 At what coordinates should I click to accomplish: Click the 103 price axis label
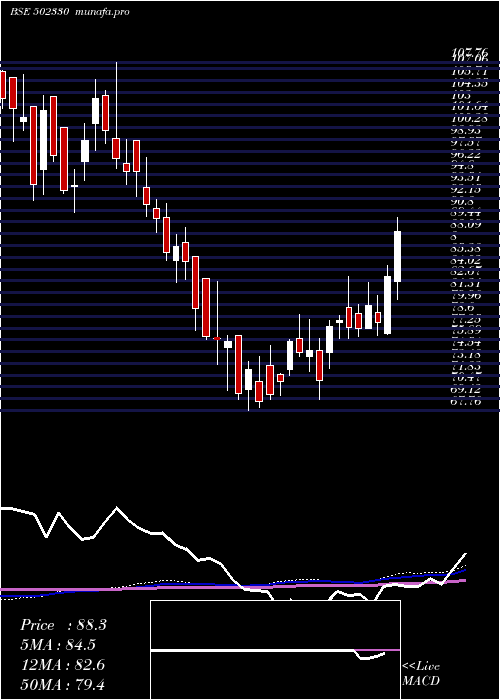(x=460, y=95)
